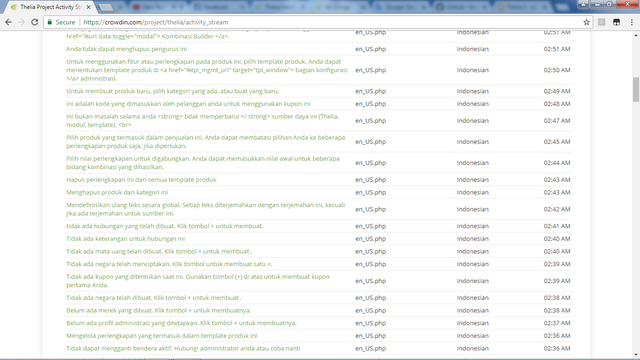
Task: Open 'Tidak ada kupon yang ditentukan' link
Action: pos(198,281)
